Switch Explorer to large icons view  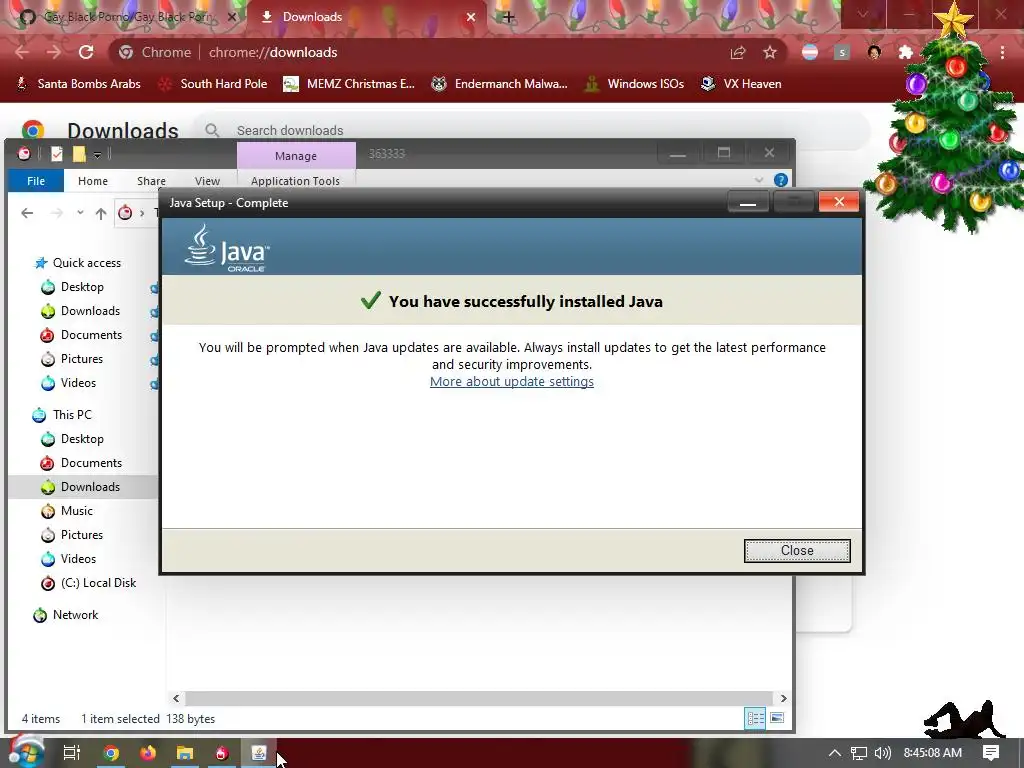pyautogui.click(x=777, y=718)
